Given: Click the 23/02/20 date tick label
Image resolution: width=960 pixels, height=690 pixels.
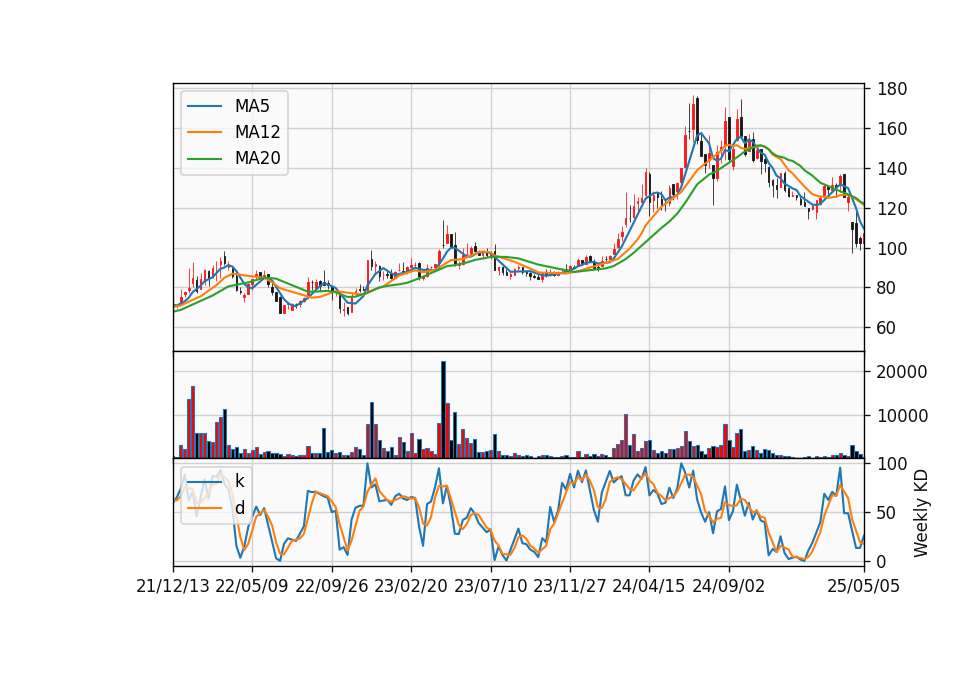Looking at the screenshot, I should click(x=411, y=587).
